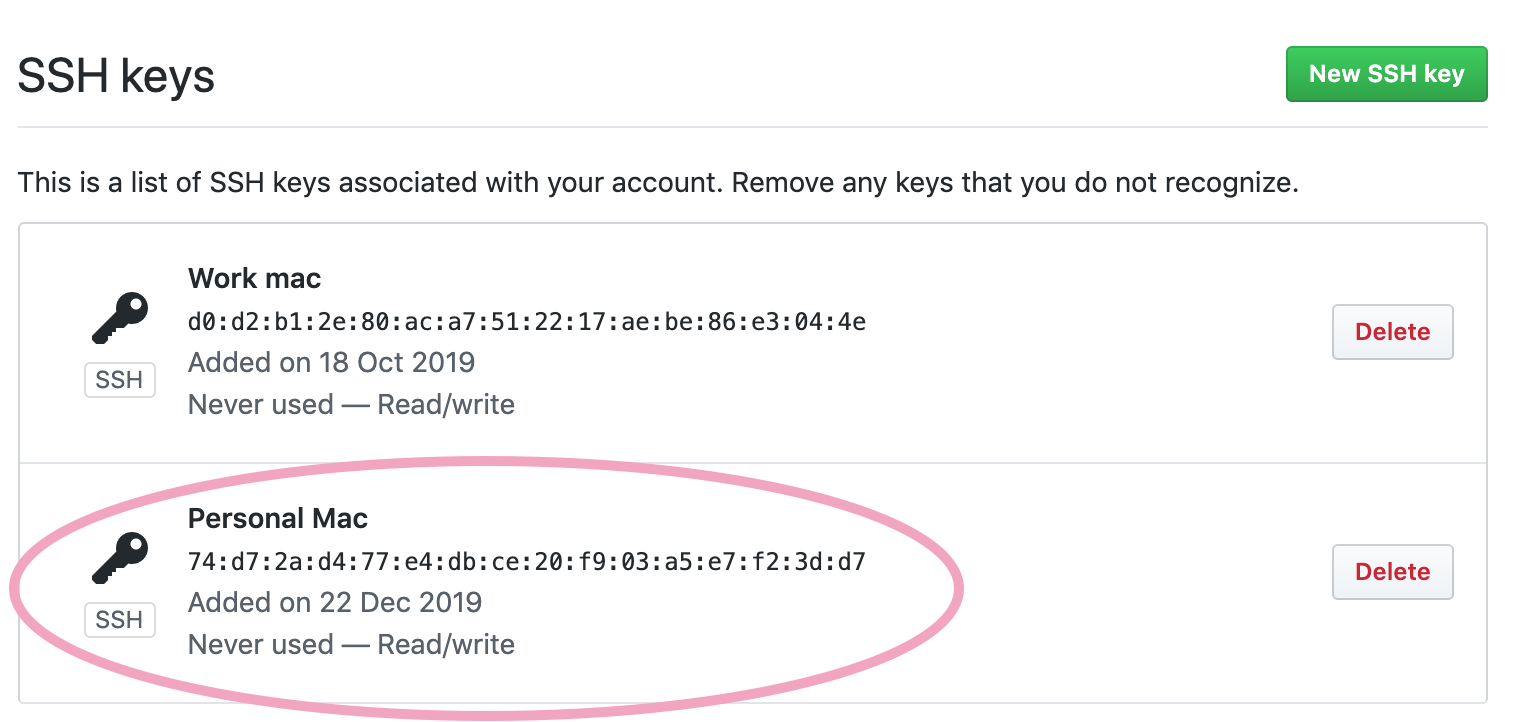
Task: Select the fingerprint starting with 74:d7:2a
Action: point(527,562)
